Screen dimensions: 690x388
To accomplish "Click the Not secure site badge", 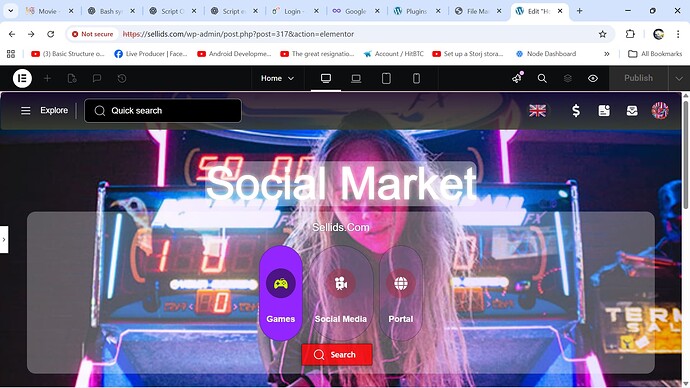I will pyautogui.click(x=92, y=34).
